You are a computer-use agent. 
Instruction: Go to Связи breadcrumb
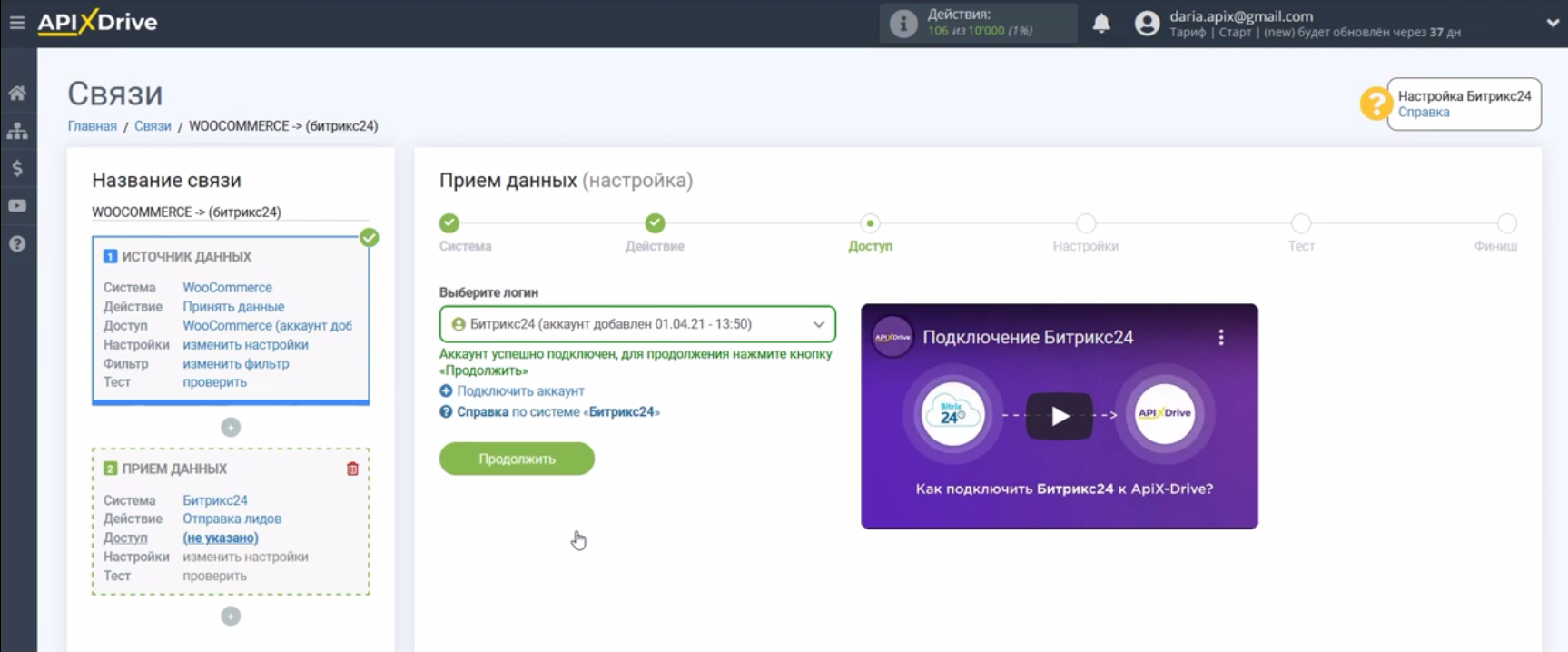coord(153,126)
